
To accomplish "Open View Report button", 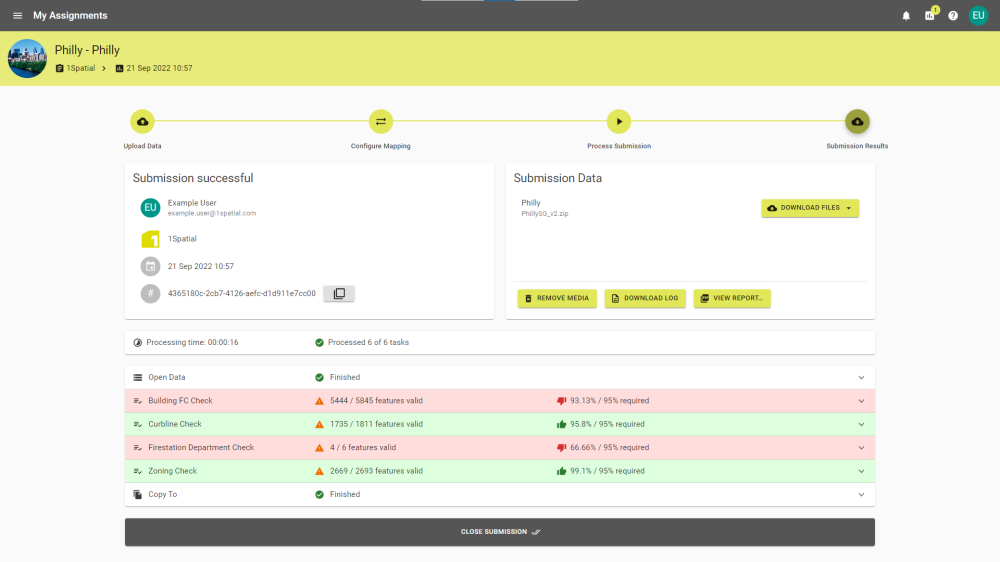I will [732, 298].
